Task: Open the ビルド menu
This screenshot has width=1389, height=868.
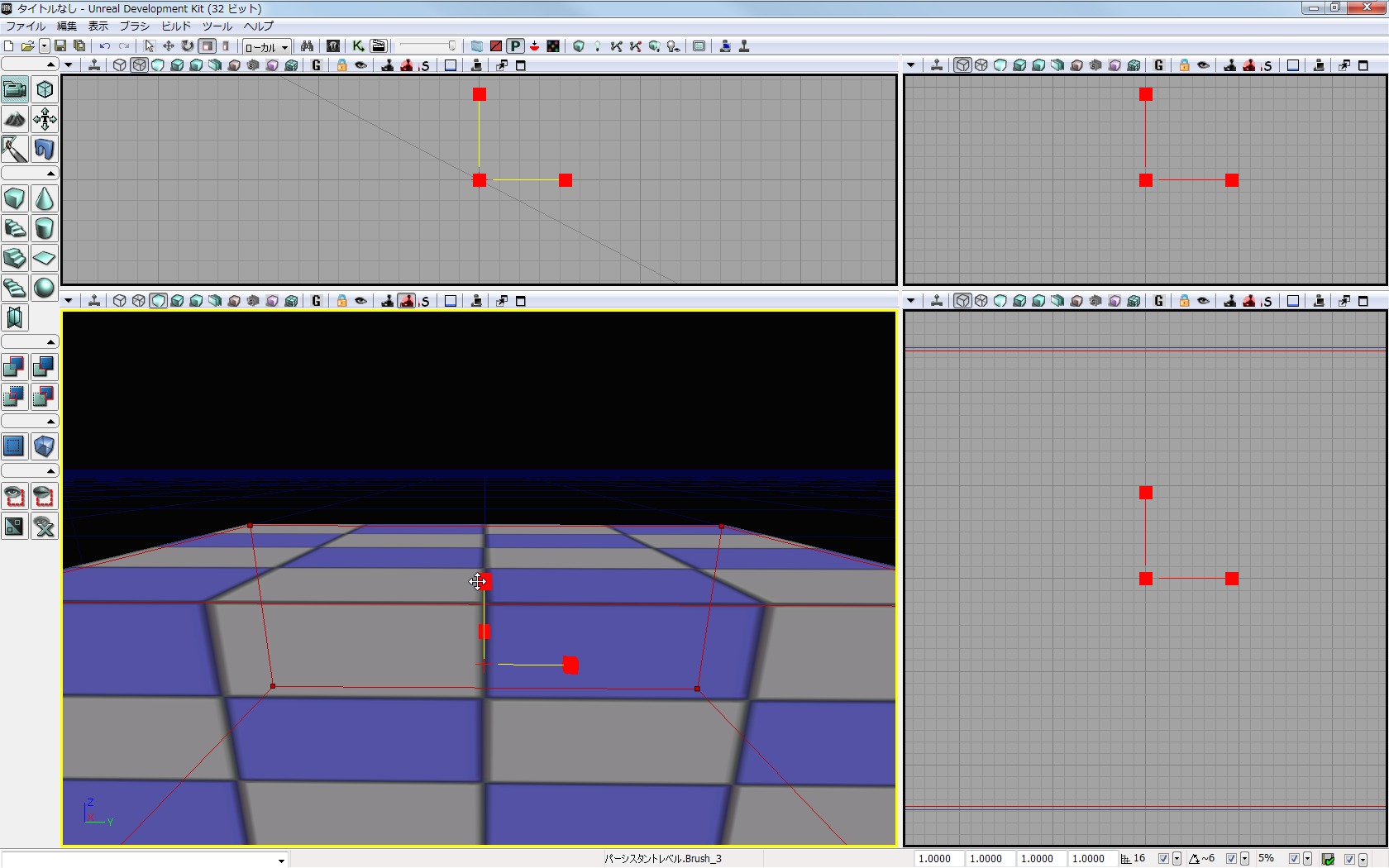Action: (x=176, y=26)
